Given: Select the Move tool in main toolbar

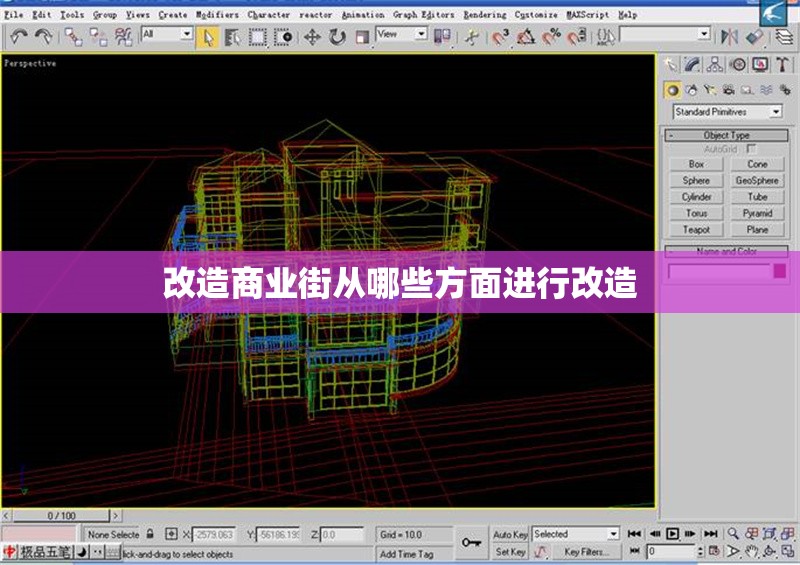Looking at the screenshot, I should point(312,36).
